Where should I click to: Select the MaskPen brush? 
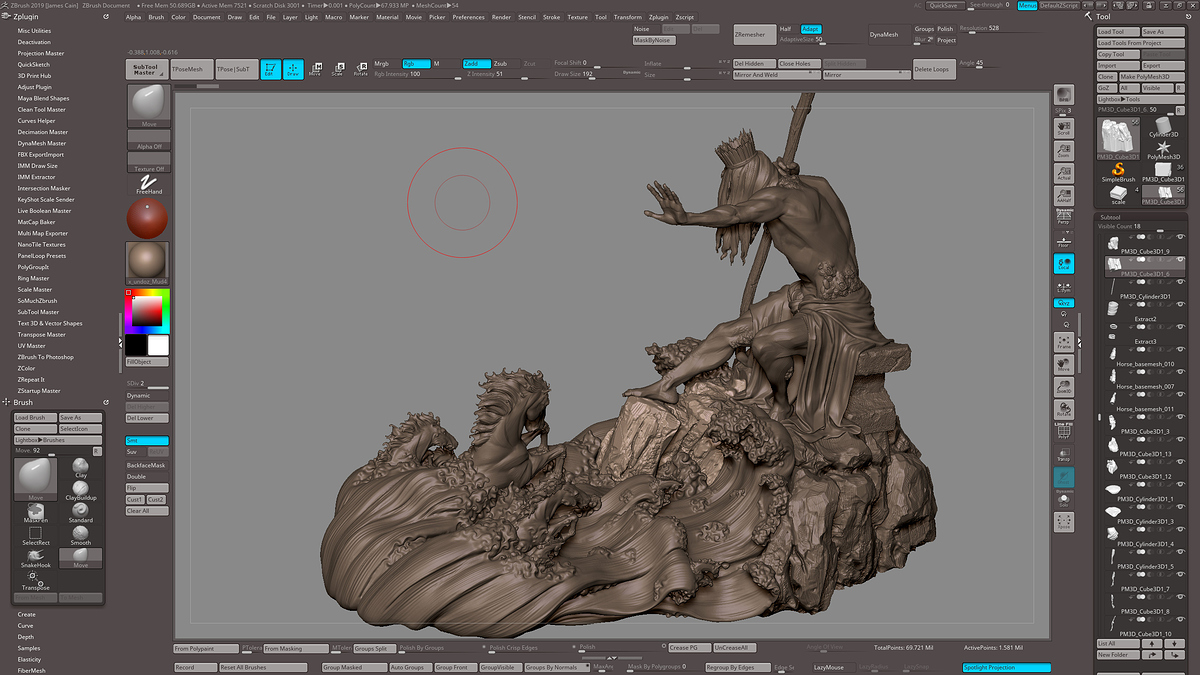[35, 513]
